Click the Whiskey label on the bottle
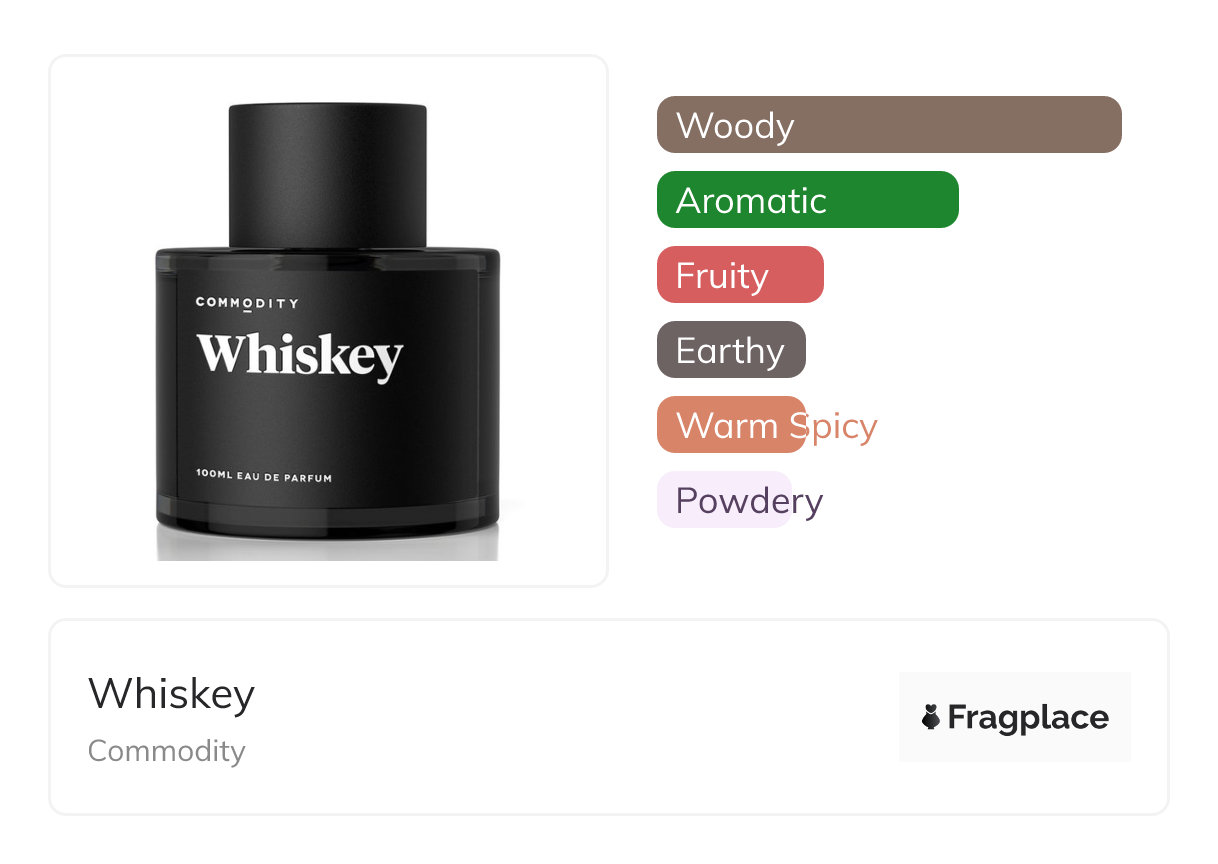This screenshot has width=1218, height=864. click(299, 356)
